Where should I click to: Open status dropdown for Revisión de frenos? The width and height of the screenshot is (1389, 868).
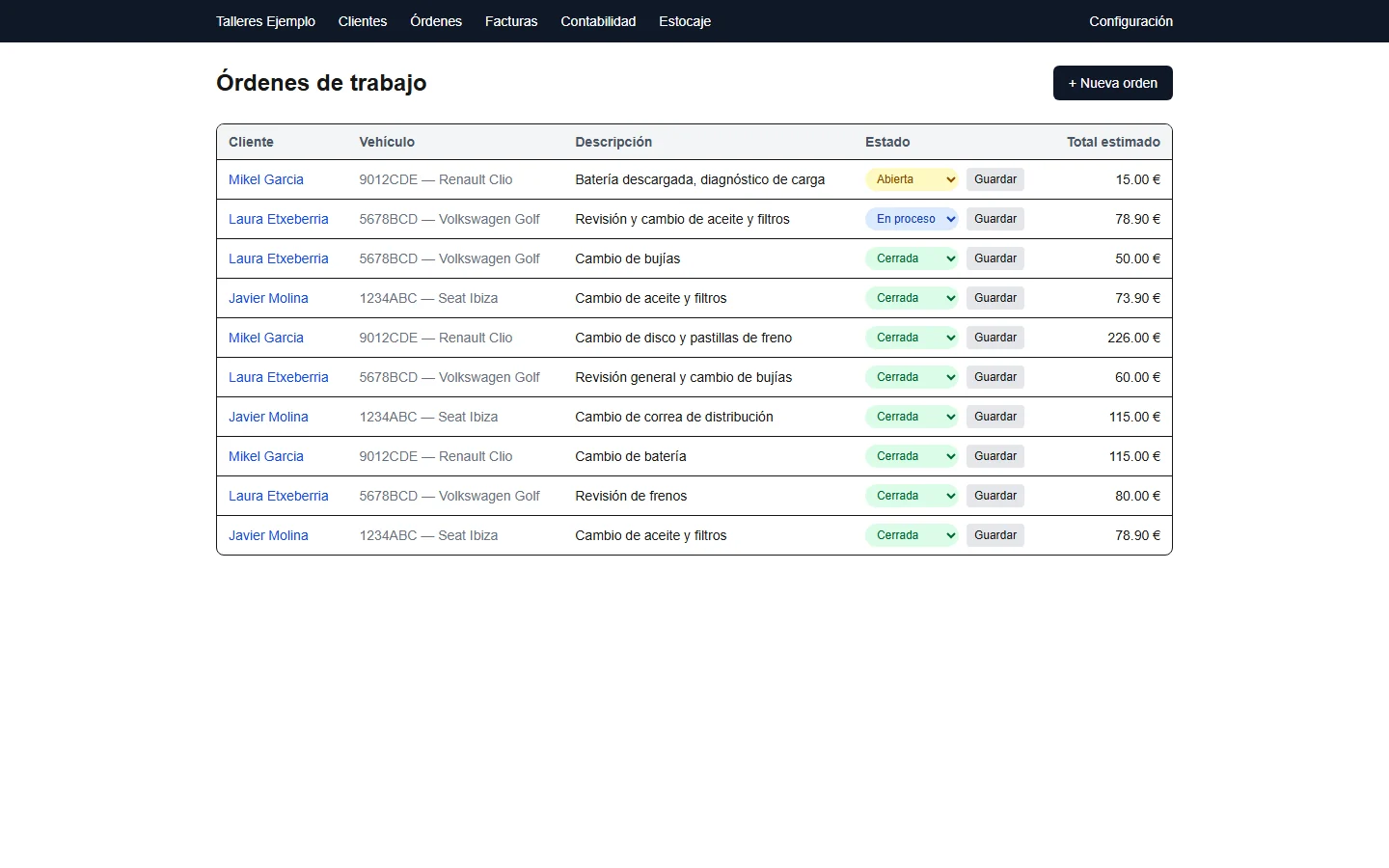coord(912,496)
